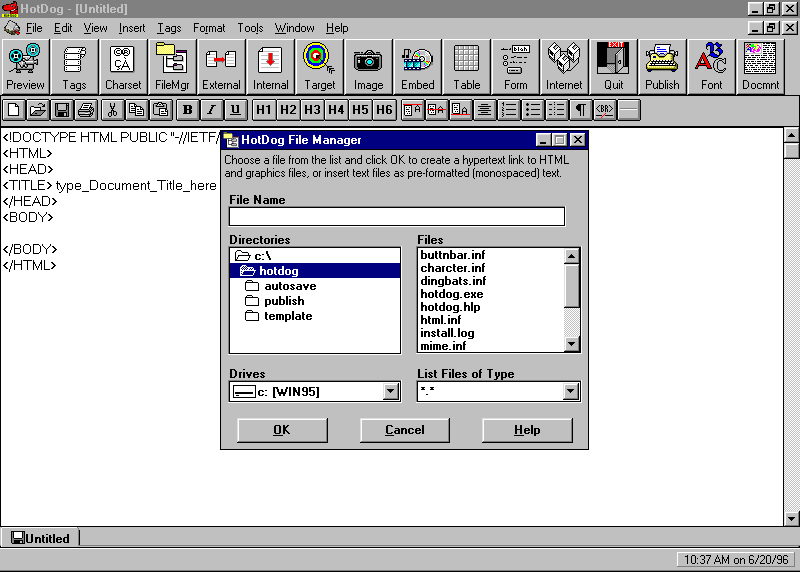The image size is (800, 572).
Task: Click the Quit toolbar icon
Action: [x=613, y=67]
